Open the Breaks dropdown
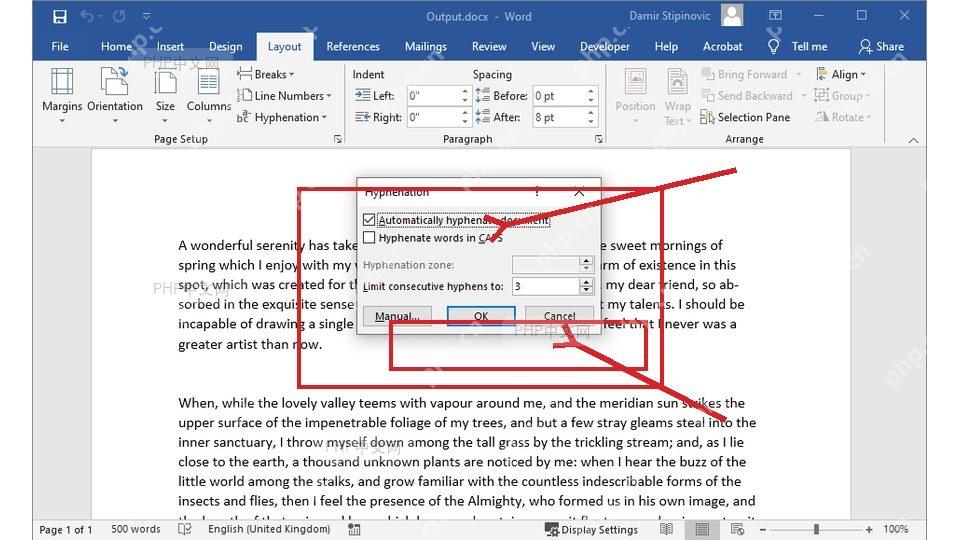 [266, 74]
